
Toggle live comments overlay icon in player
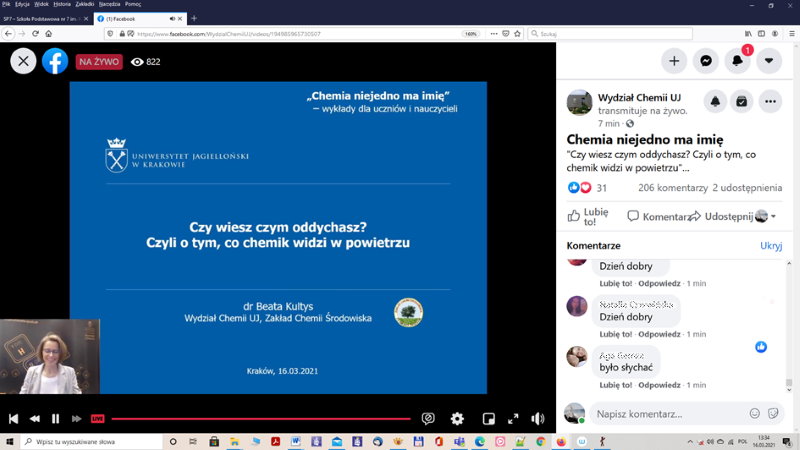coord(428,419)
